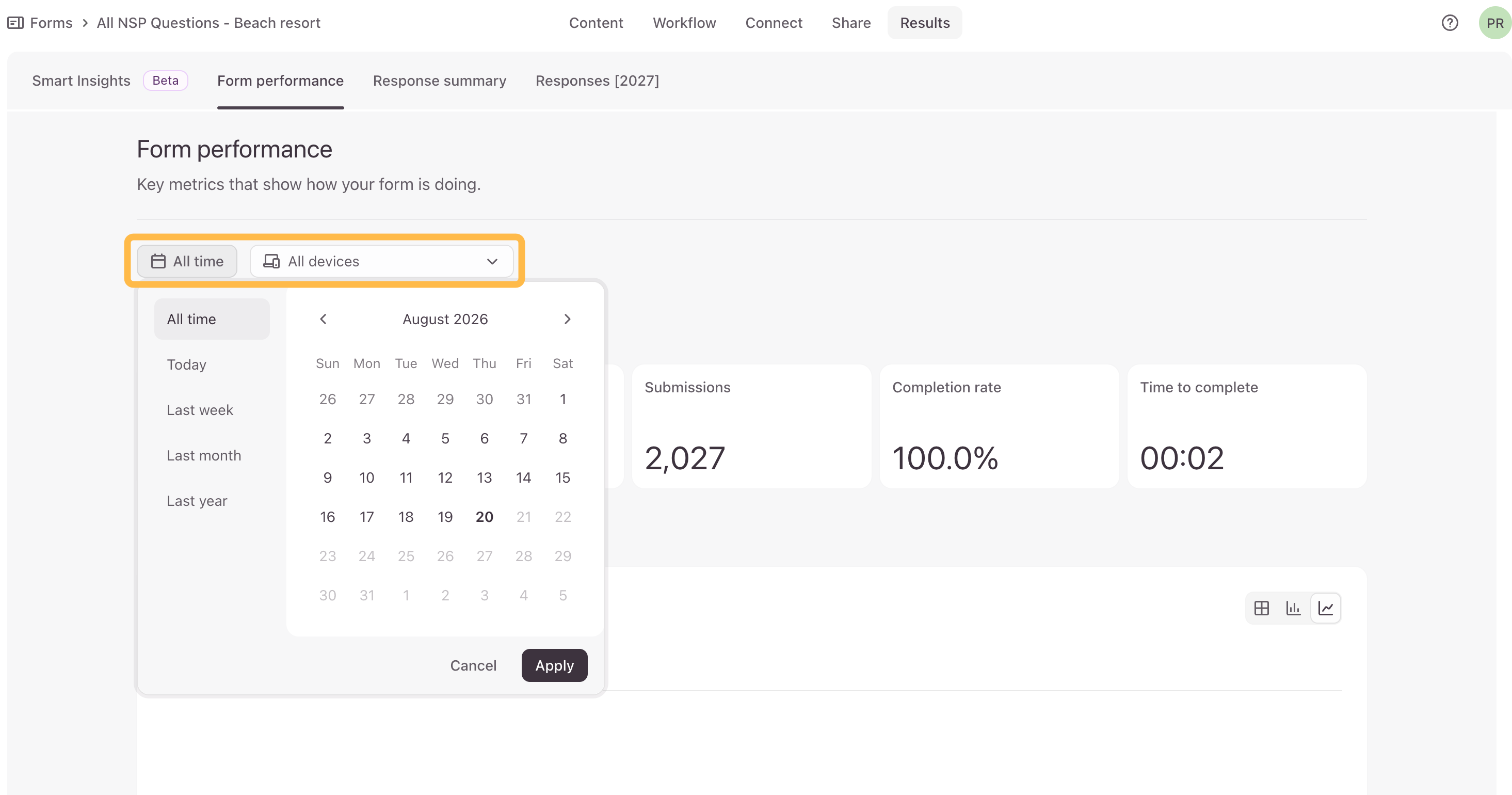
Task: Click All NSP Questions - Beach resort breadcrumb
Action: tap(208, 23)
